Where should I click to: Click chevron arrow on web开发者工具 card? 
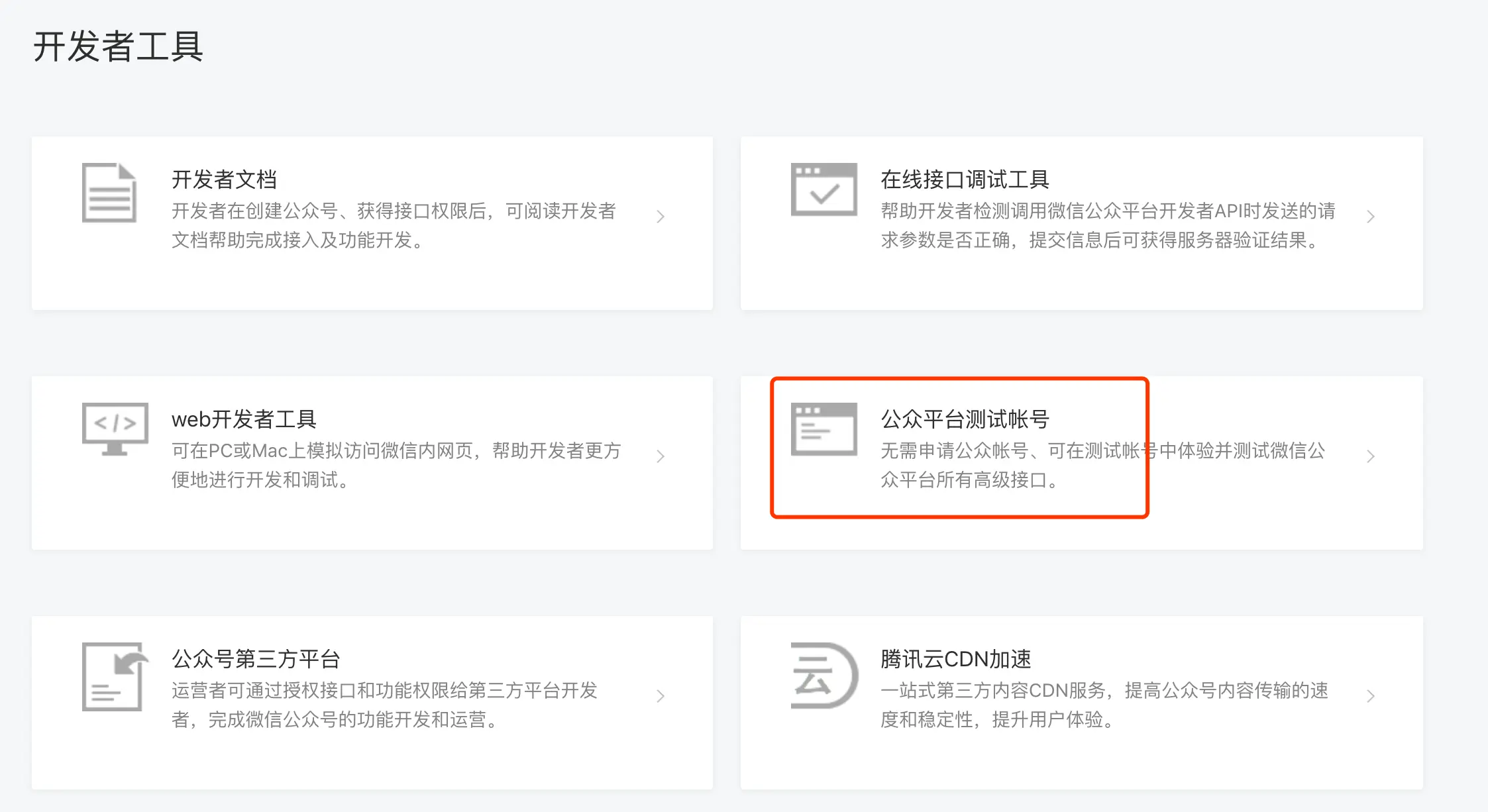click(661, 456)
